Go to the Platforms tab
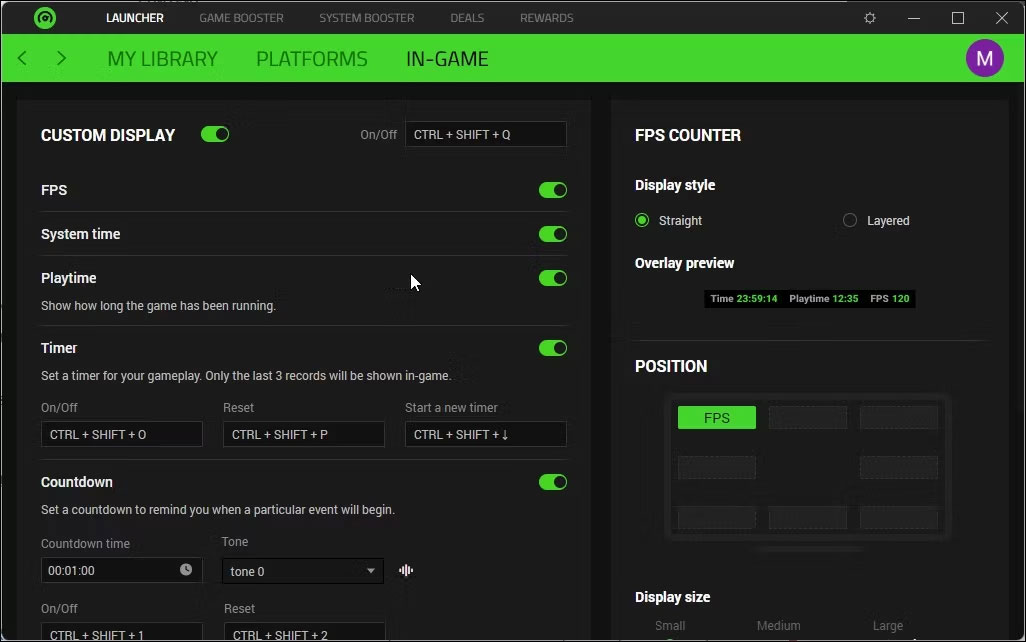The height and width of the screenshot is (642, 1026). point(311,59)
